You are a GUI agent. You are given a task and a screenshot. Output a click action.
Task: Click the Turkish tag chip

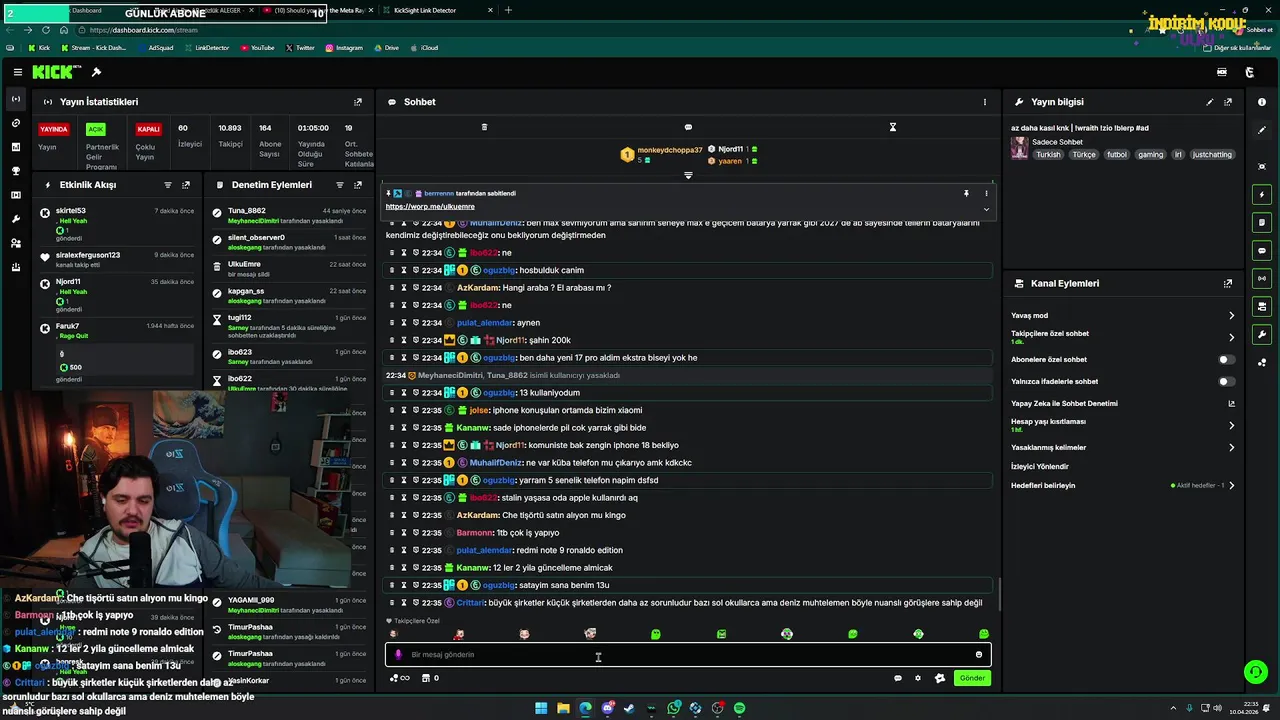click(x=1048, y=155)
